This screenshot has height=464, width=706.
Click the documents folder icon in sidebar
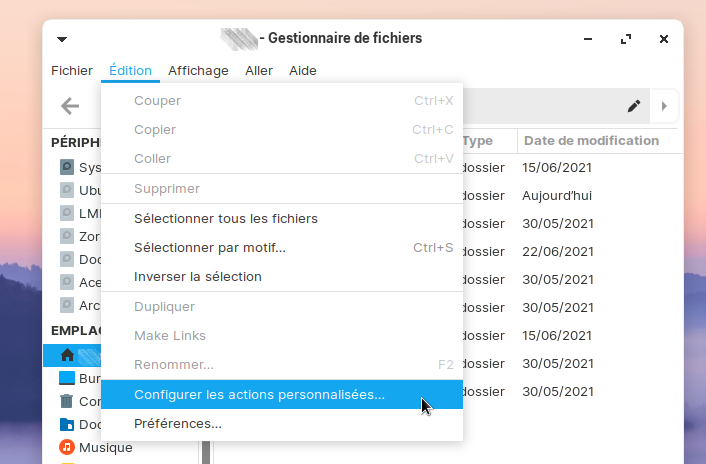click(67, 424)
